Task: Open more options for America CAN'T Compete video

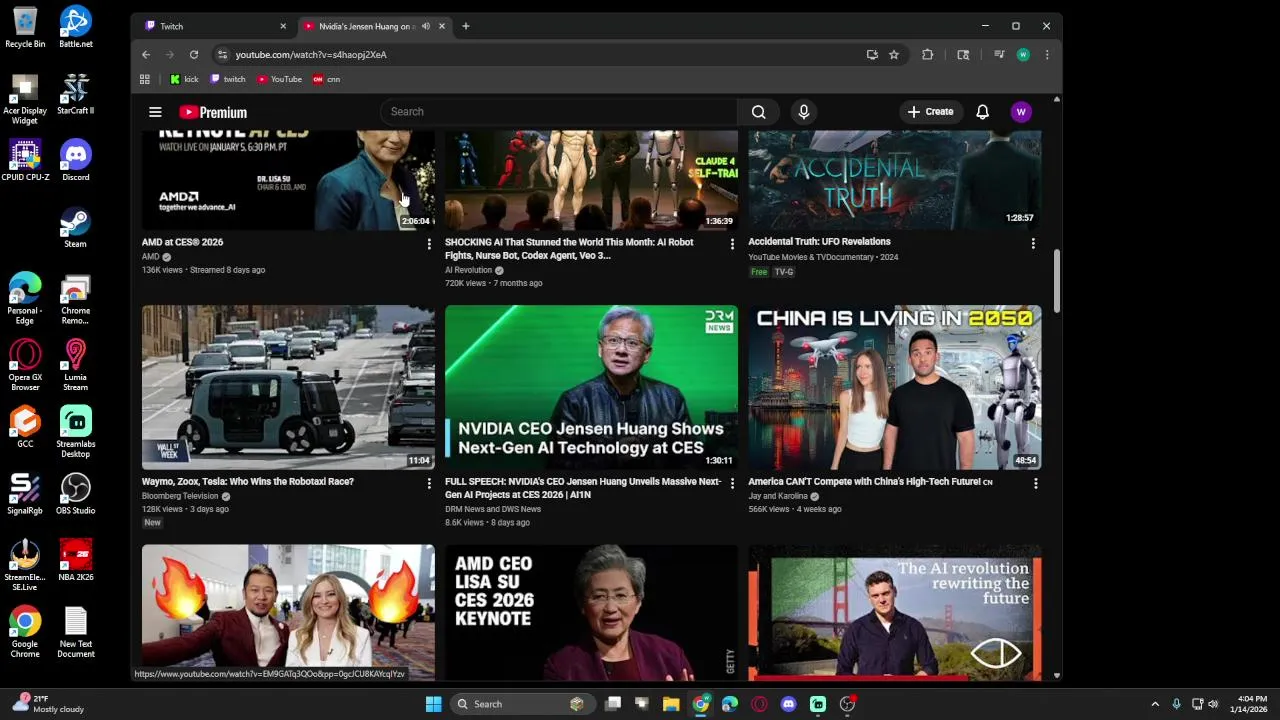Action: (1035, 483)
